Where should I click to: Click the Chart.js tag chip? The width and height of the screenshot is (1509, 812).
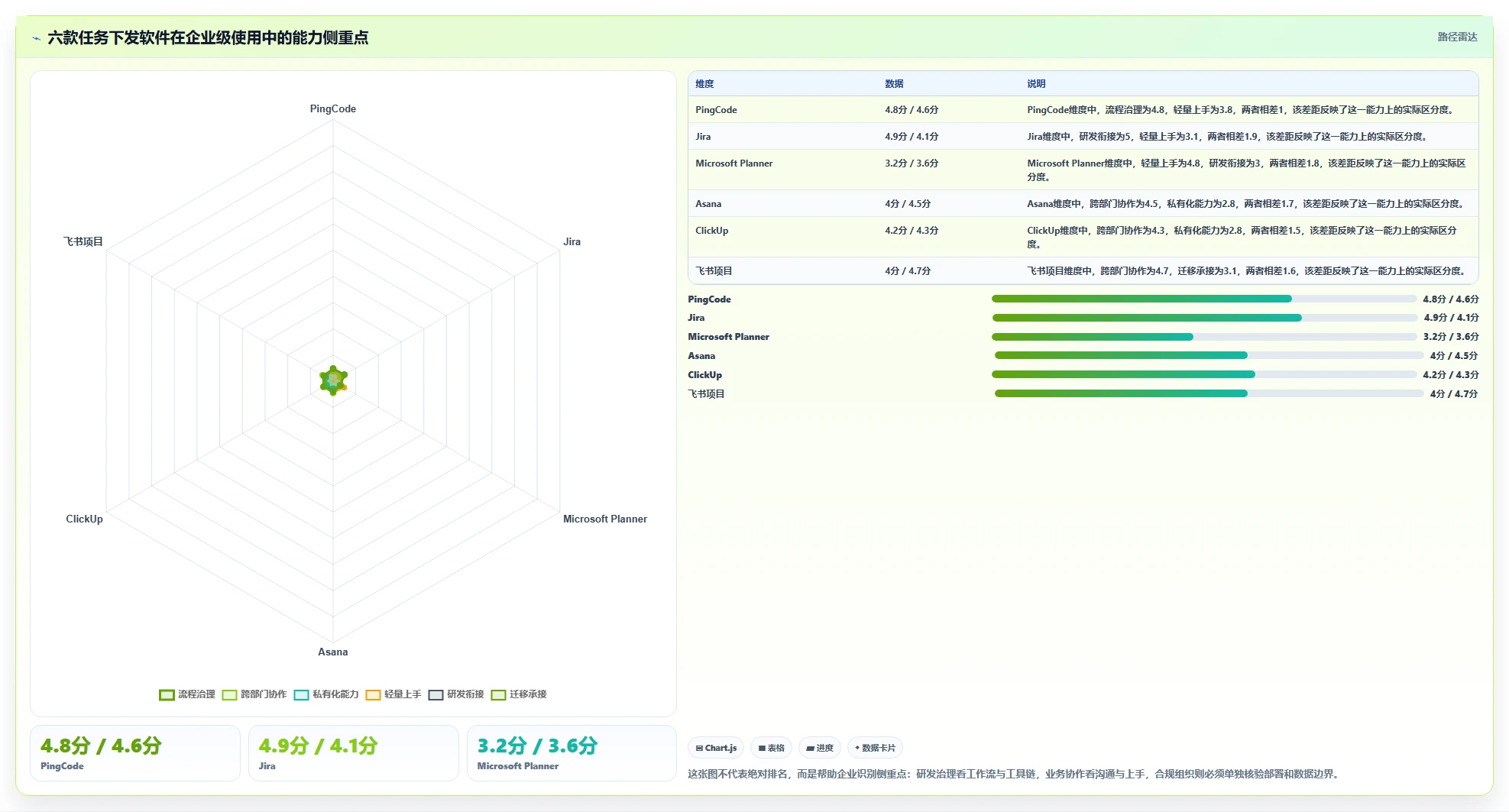pos(716,748)
